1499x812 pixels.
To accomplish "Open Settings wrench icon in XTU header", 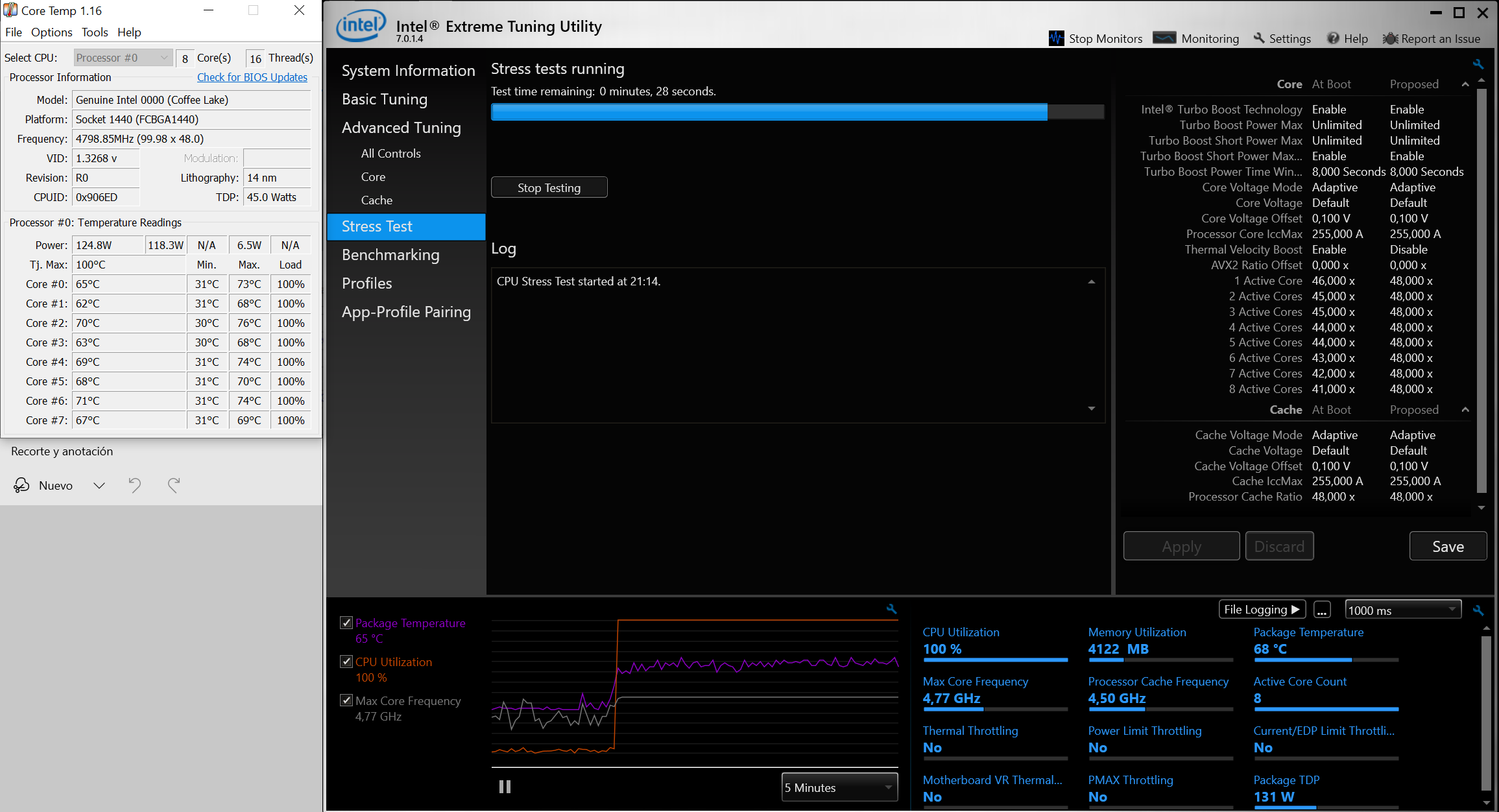I will 1259,38.
